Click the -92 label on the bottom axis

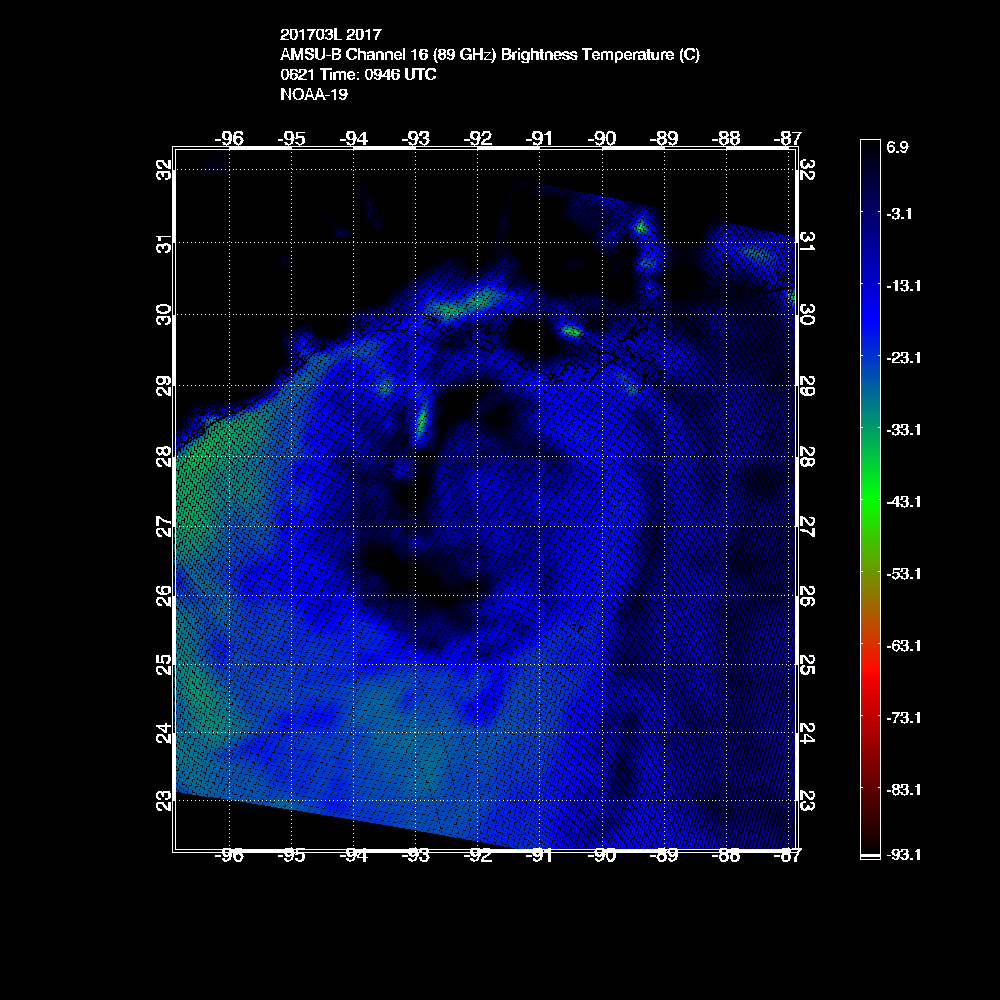[x=478, y=856]
